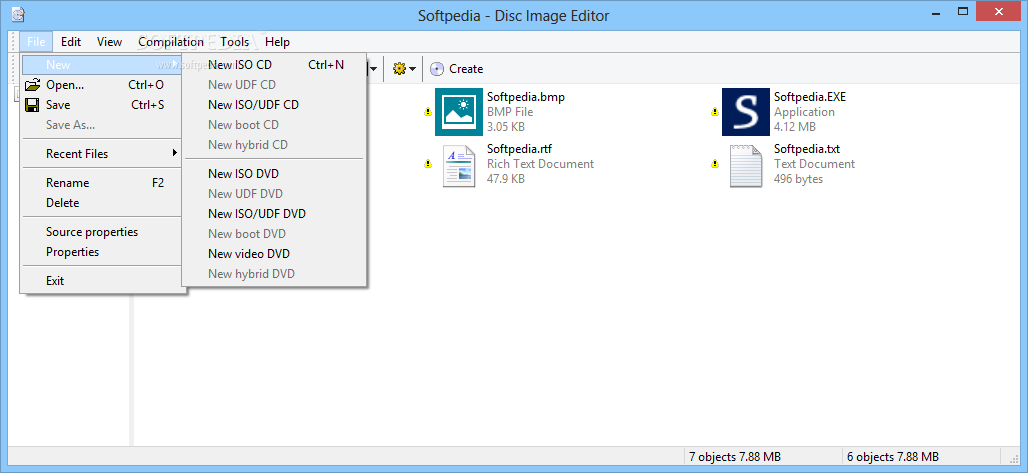1028x473 pixels.
Task: Click the 7 objects 7.88 MB status
Action: 734,457
